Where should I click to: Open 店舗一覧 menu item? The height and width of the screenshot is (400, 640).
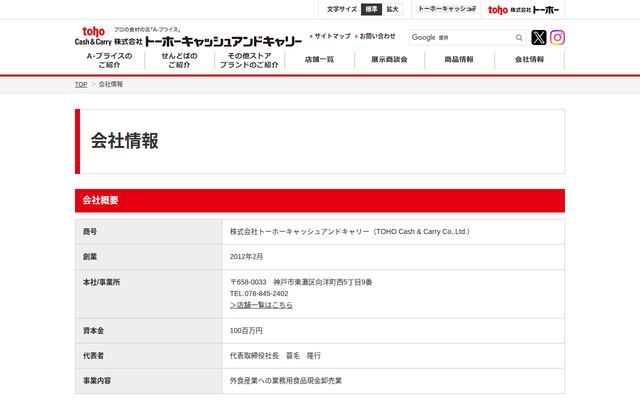[320, 60]
